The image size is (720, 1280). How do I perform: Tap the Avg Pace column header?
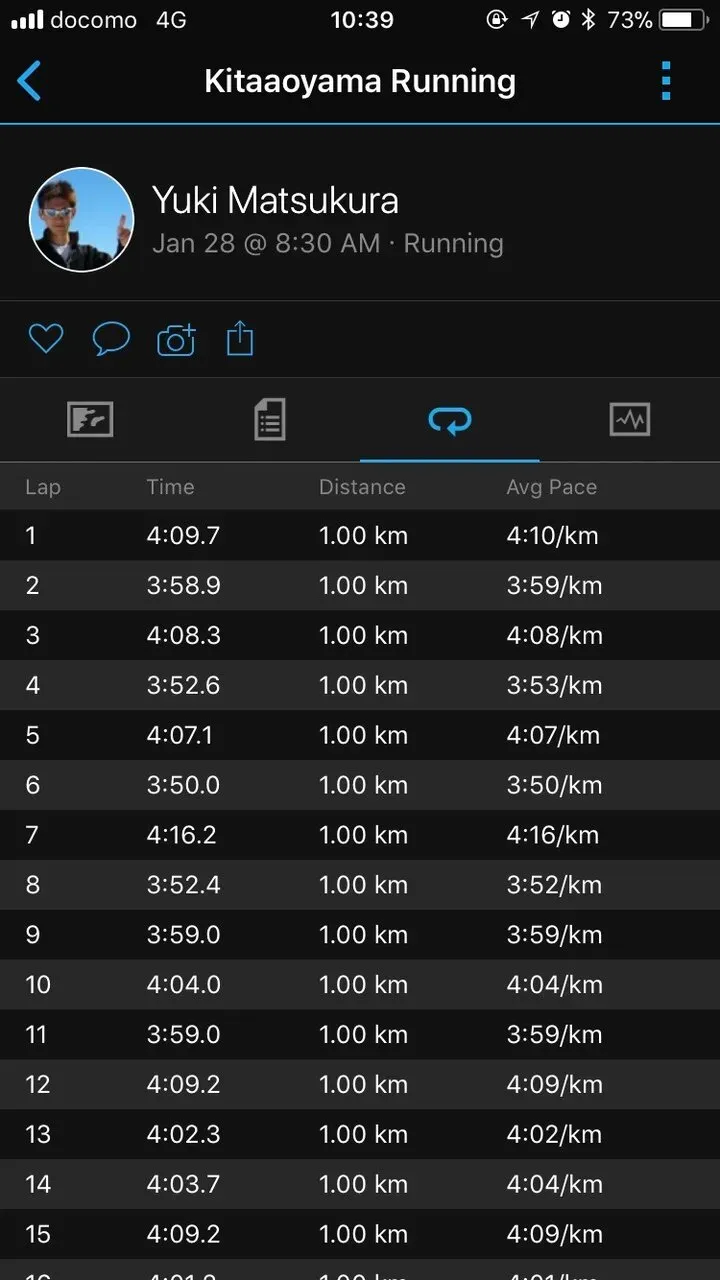[x=551, y=487]
